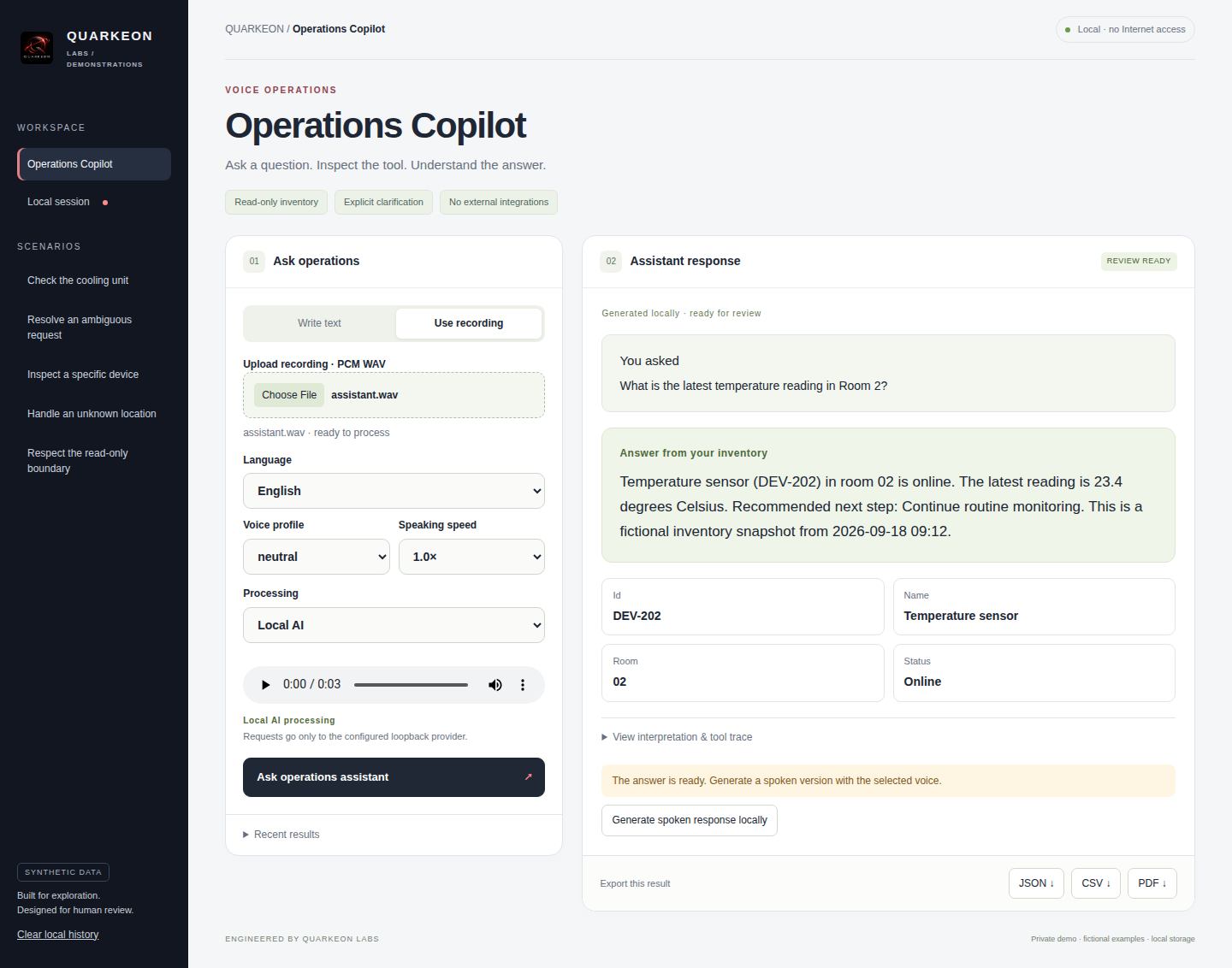The image size is (1232, 968).
Task: Open the Voice profile dropdown
Action: (317, 557)
